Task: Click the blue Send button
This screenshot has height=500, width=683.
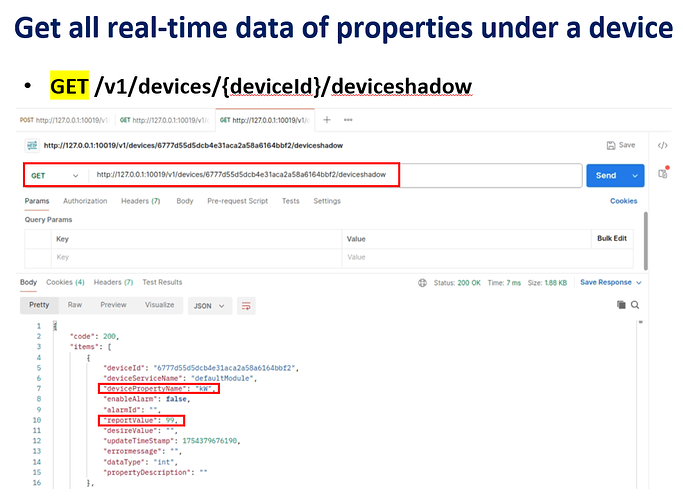Action: [x=606, y=176]
